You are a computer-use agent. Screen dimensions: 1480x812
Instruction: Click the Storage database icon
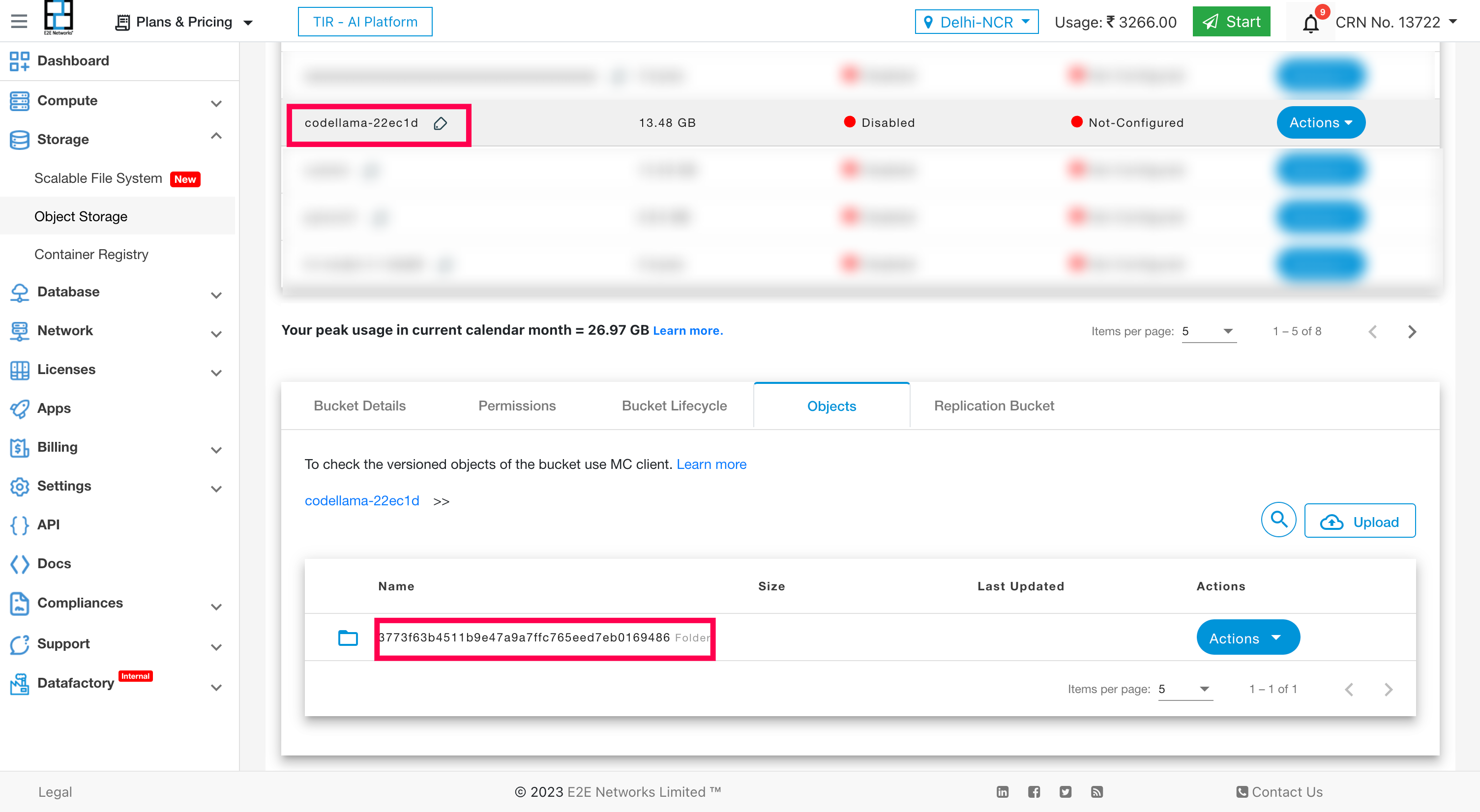coord(20,140)
